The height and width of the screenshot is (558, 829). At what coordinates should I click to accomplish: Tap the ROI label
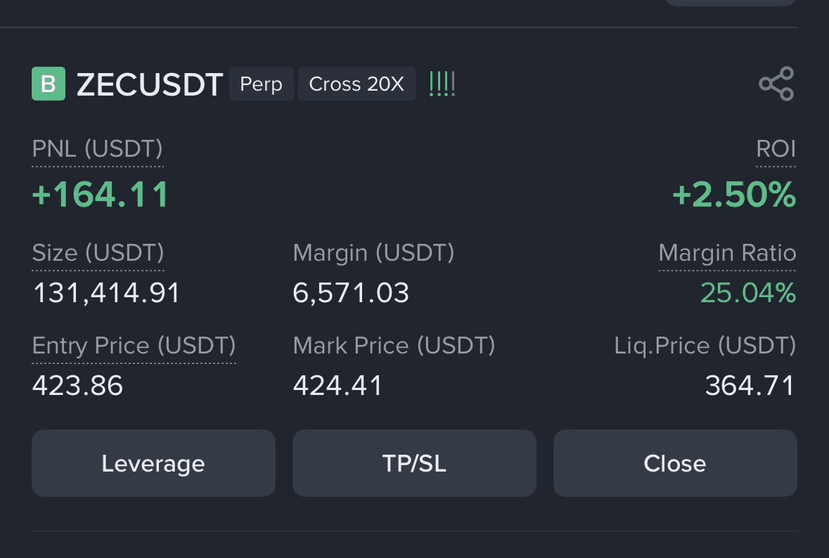click(x=776, y=149)
